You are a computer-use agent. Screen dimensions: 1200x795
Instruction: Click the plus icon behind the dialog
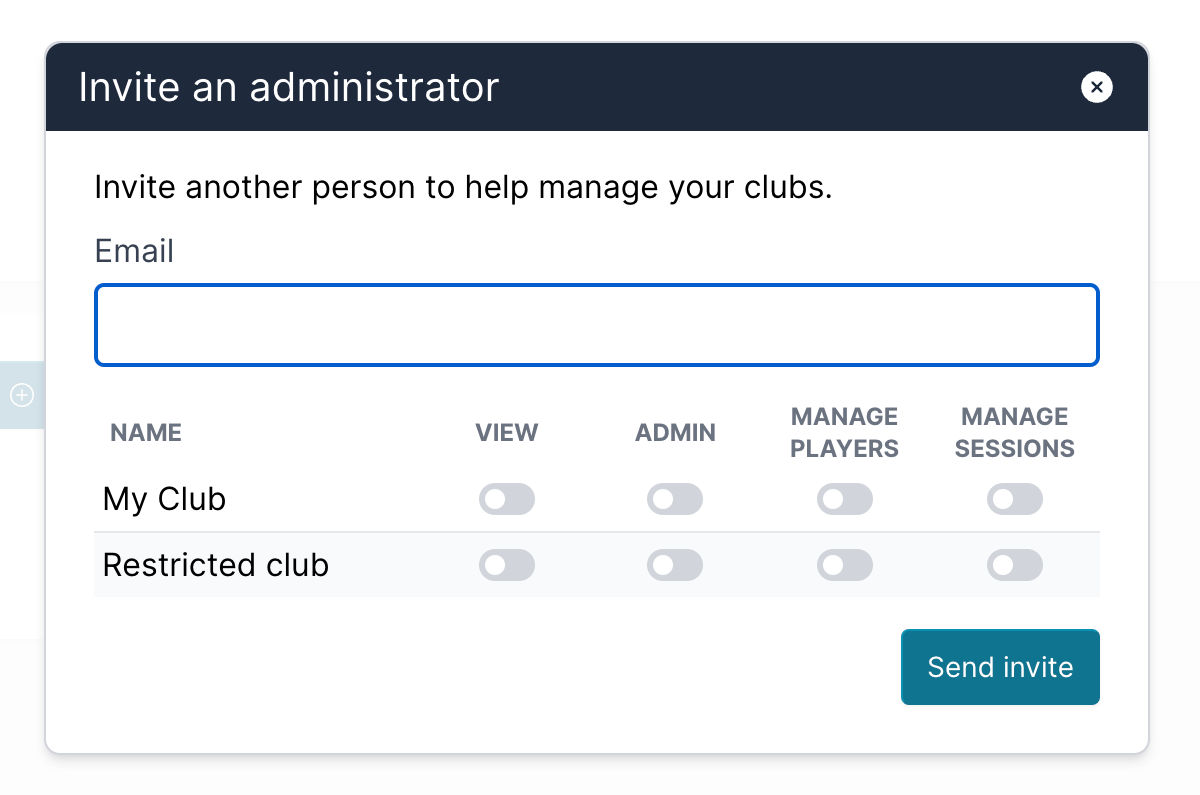pos(22,395)
